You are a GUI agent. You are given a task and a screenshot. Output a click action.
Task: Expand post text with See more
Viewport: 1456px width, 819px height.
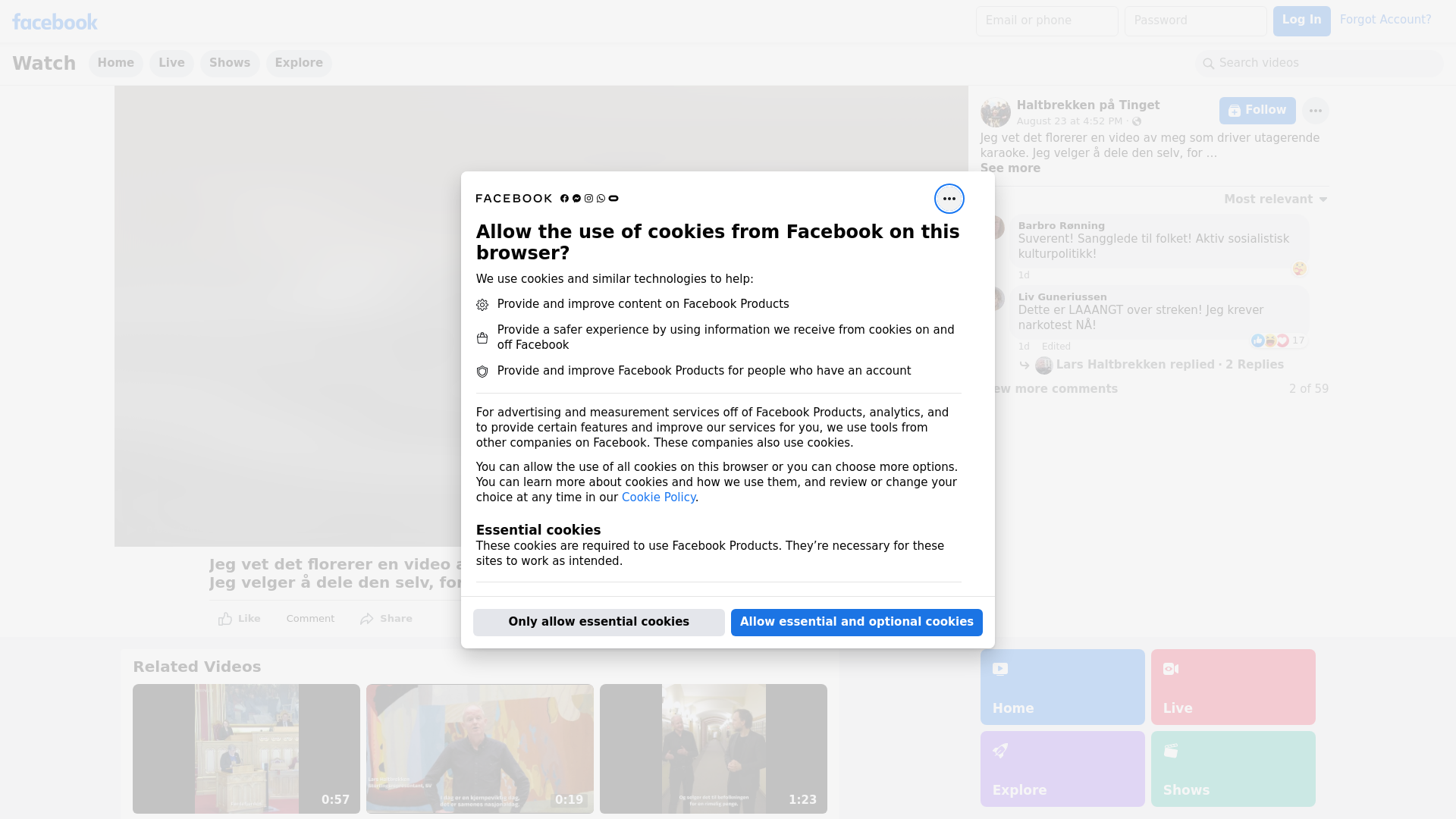1010,168
